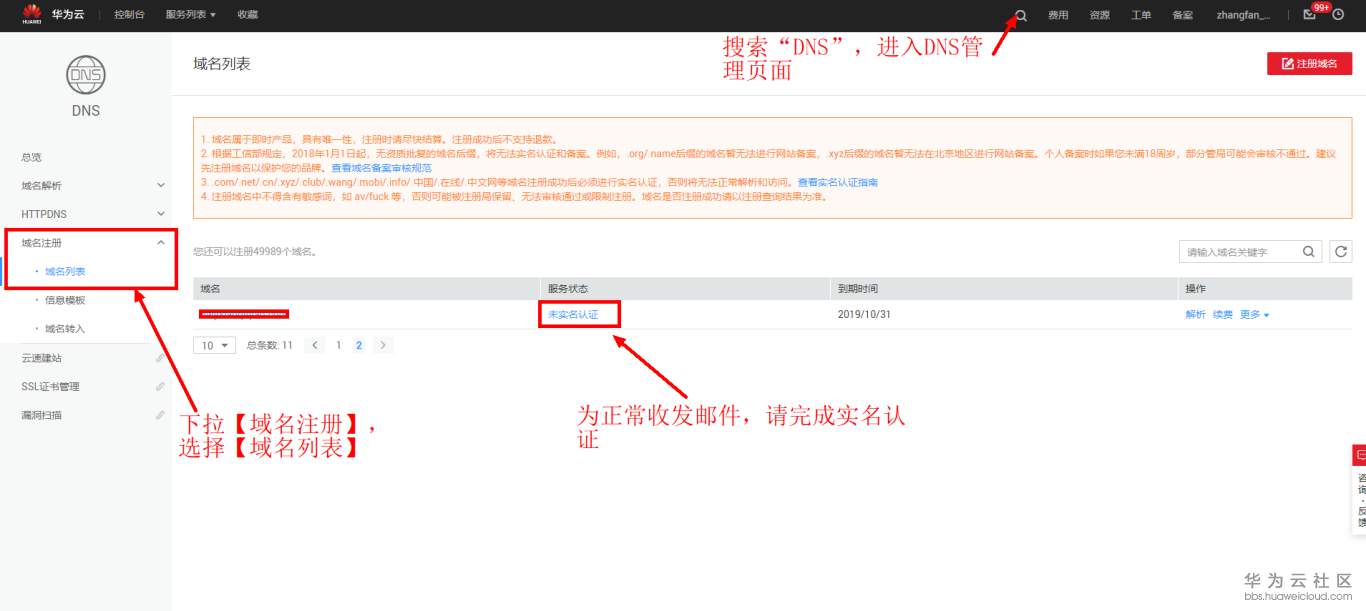
Task: Select 域名转入 in the sidebar
Action: pos(65,329)
